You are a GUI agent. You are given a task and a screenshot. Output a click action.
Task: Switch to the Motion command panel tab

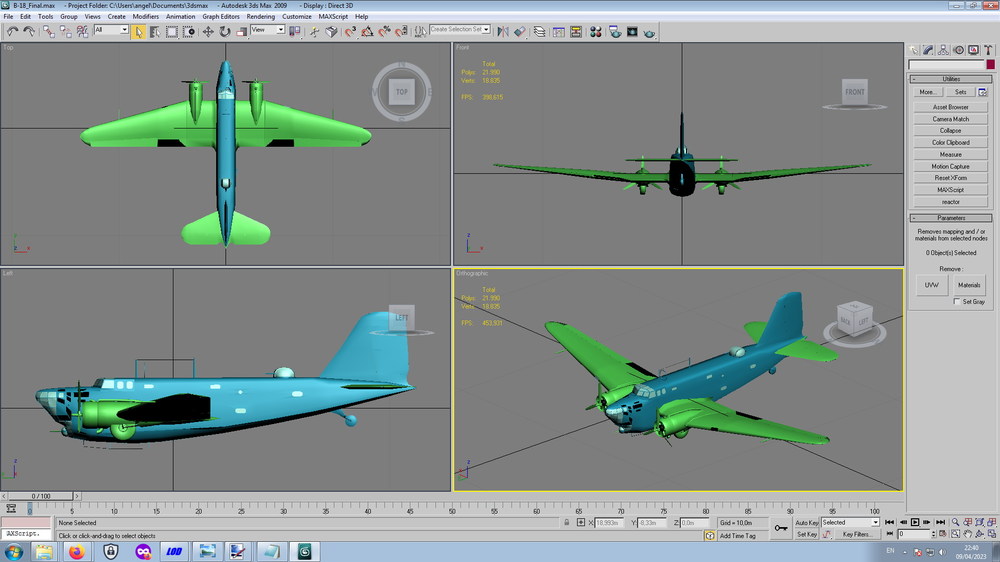pos(958,50)
